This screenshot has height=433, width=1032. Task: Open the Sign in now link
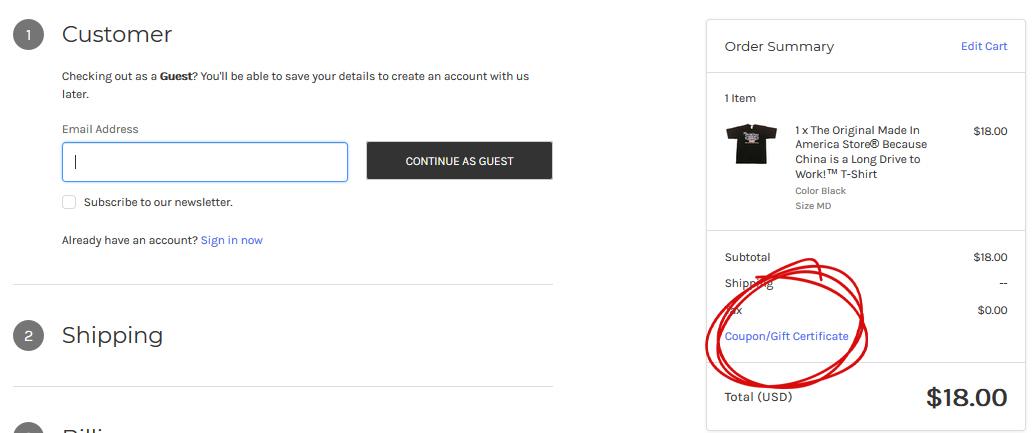[232, 240]
